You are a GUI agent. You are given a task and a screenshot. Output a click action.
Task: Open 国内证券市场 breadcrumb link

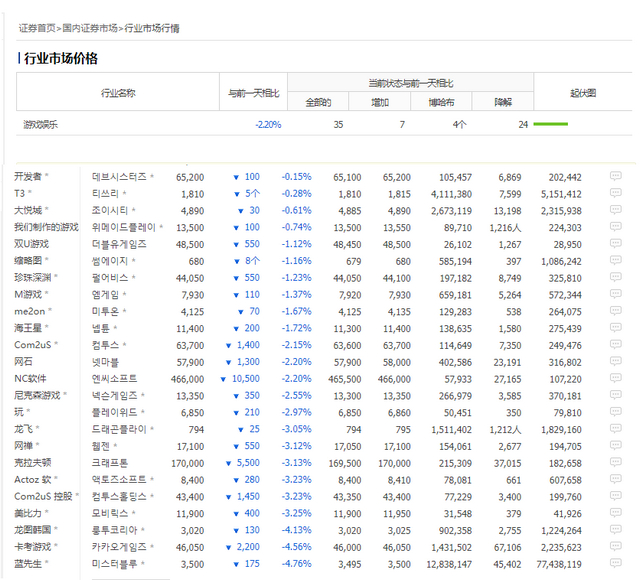pyautogui.click(x=90, y=28)
